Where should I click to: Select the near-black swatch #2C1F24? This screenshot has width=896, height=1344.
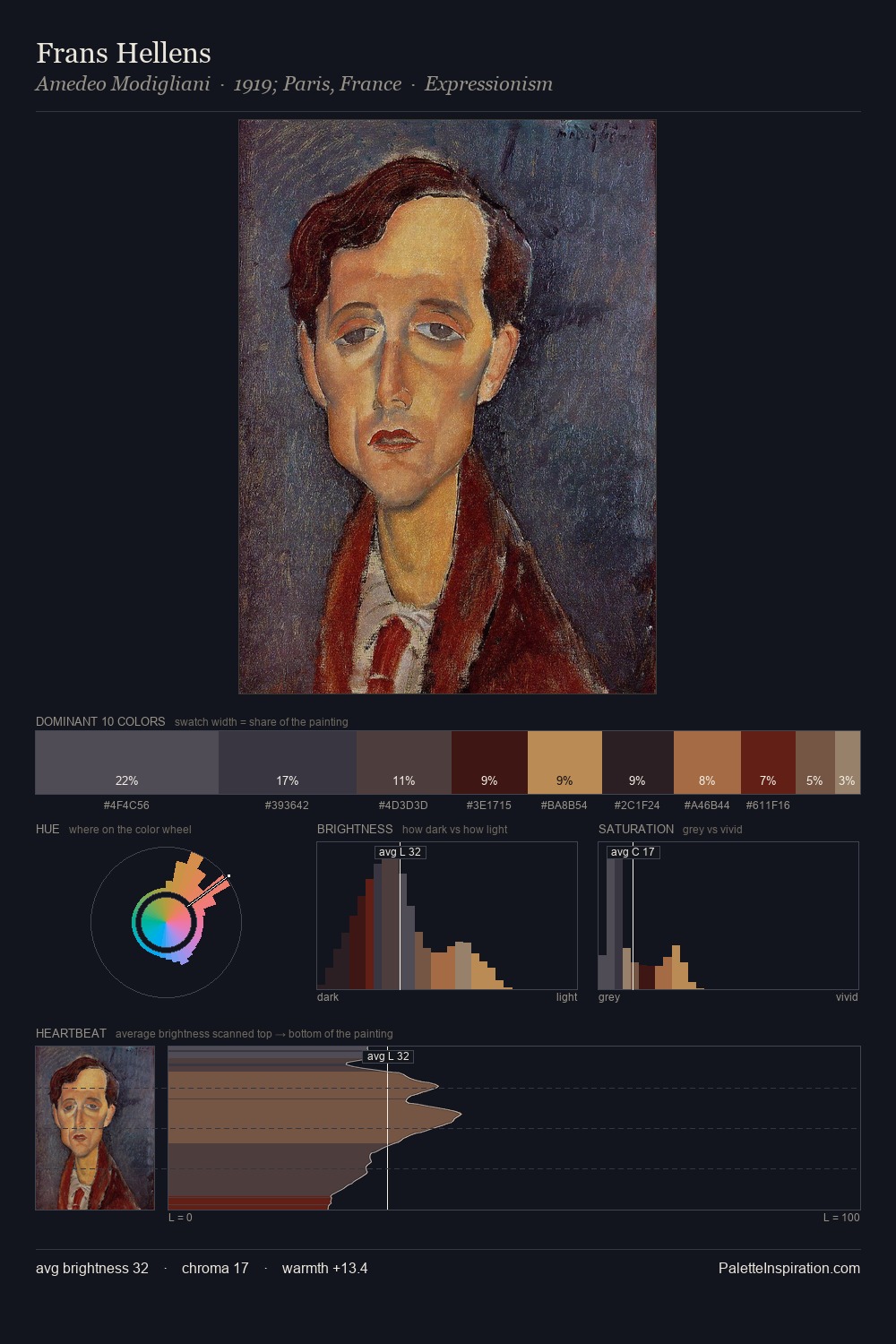637,762
